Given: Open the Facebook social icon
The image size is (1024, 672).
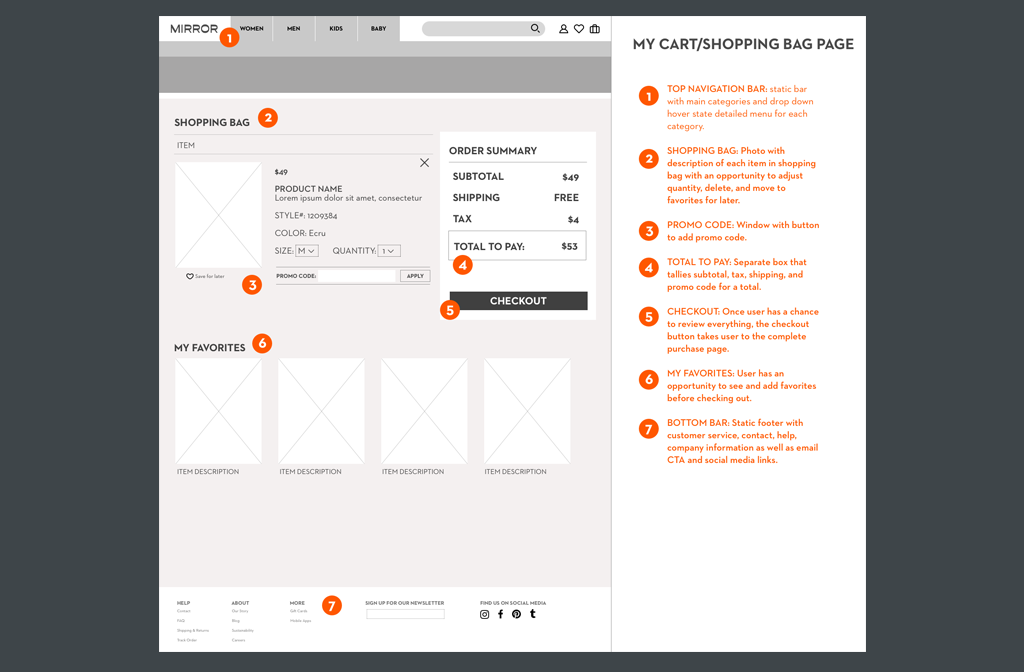Looking at the screenshot, I should pyautogui.click(x=501, y=614).
